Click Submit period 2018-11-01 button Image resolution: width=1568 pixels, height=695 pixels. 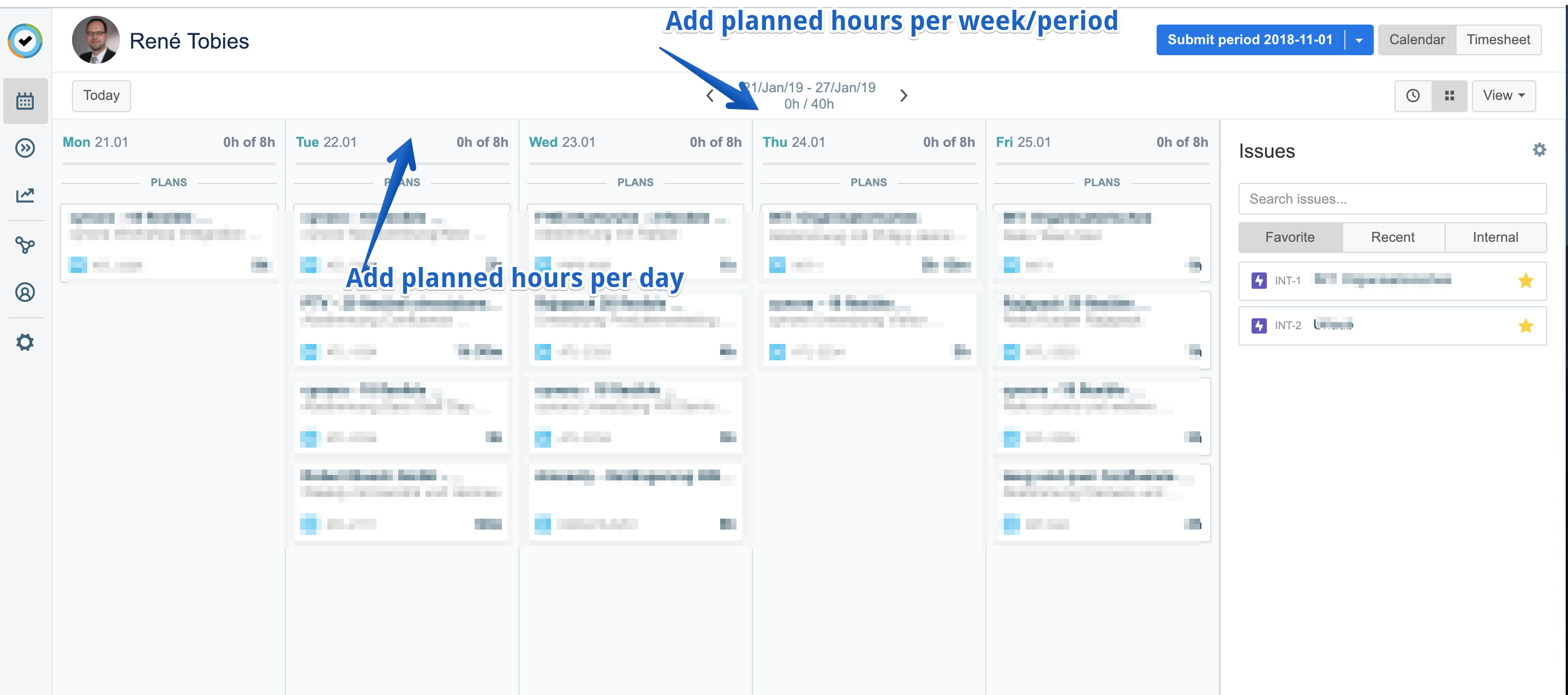[1249, 40]
